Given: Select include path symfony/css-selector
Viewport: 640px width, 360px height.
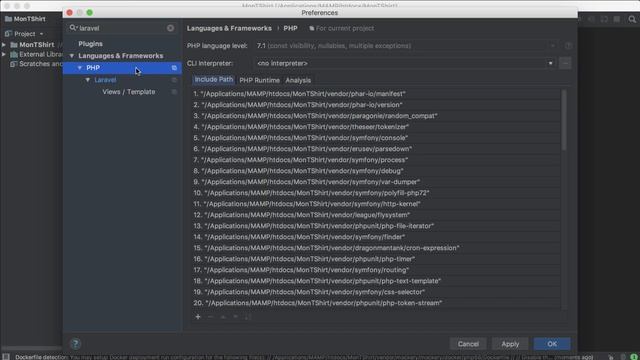Looking at the screenshot, I should coord(376,292).
